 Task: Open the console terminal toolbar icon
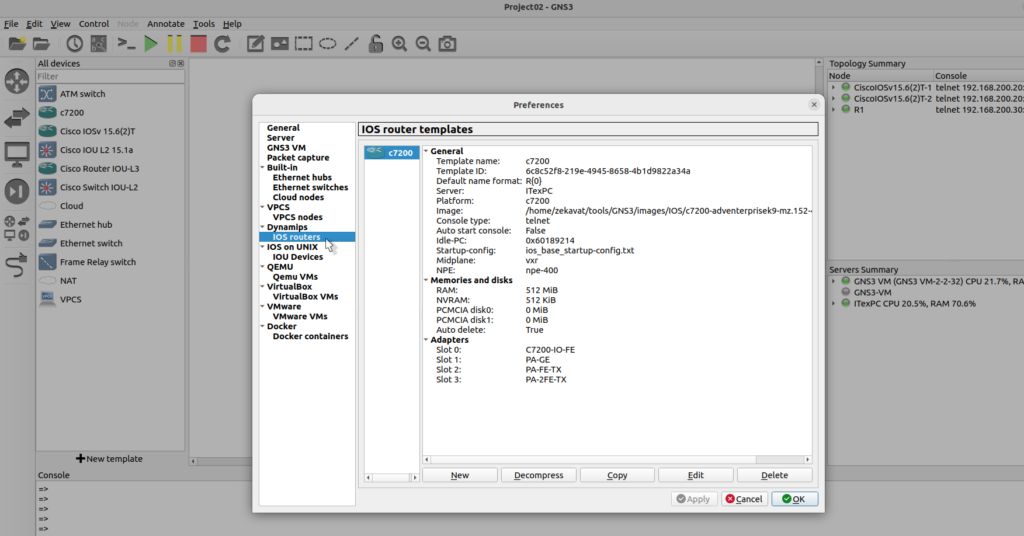[x=126, y=44]
